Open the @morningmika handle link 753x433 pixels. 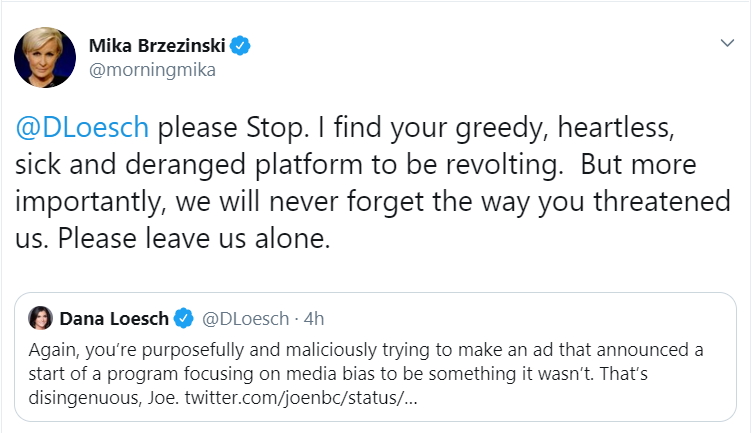click(x=152, y=70)
